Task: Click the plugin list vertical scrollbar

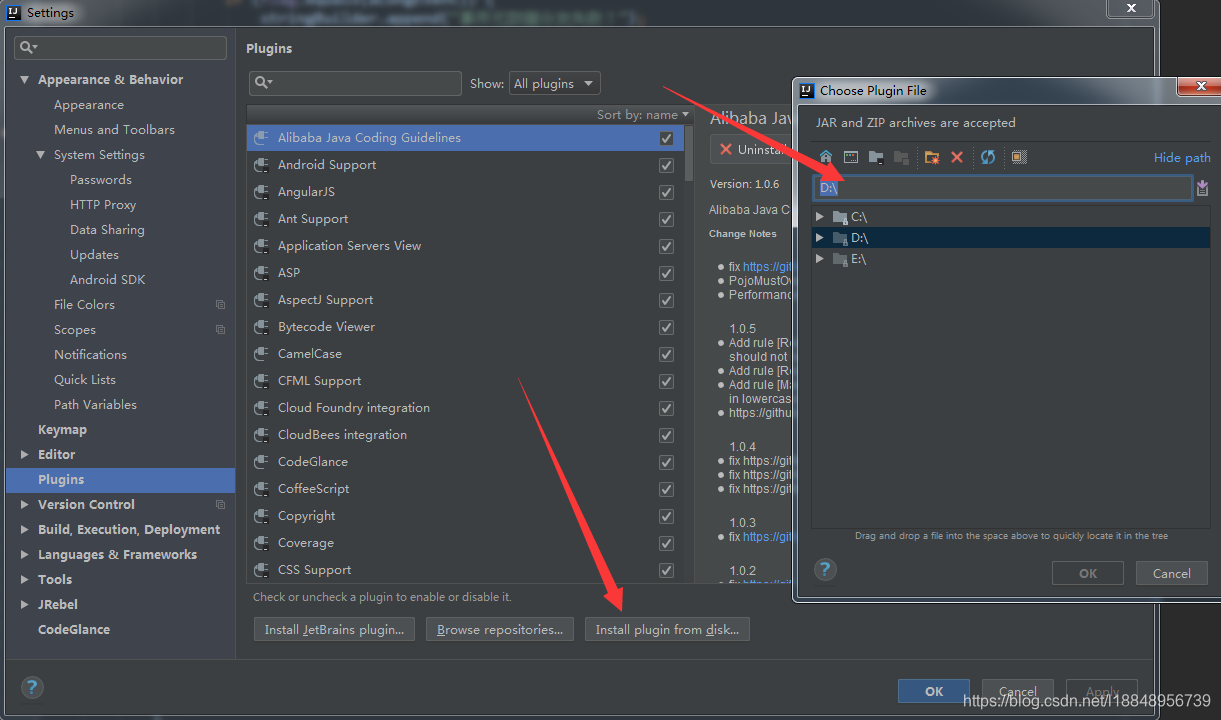Action: (689, 153)
